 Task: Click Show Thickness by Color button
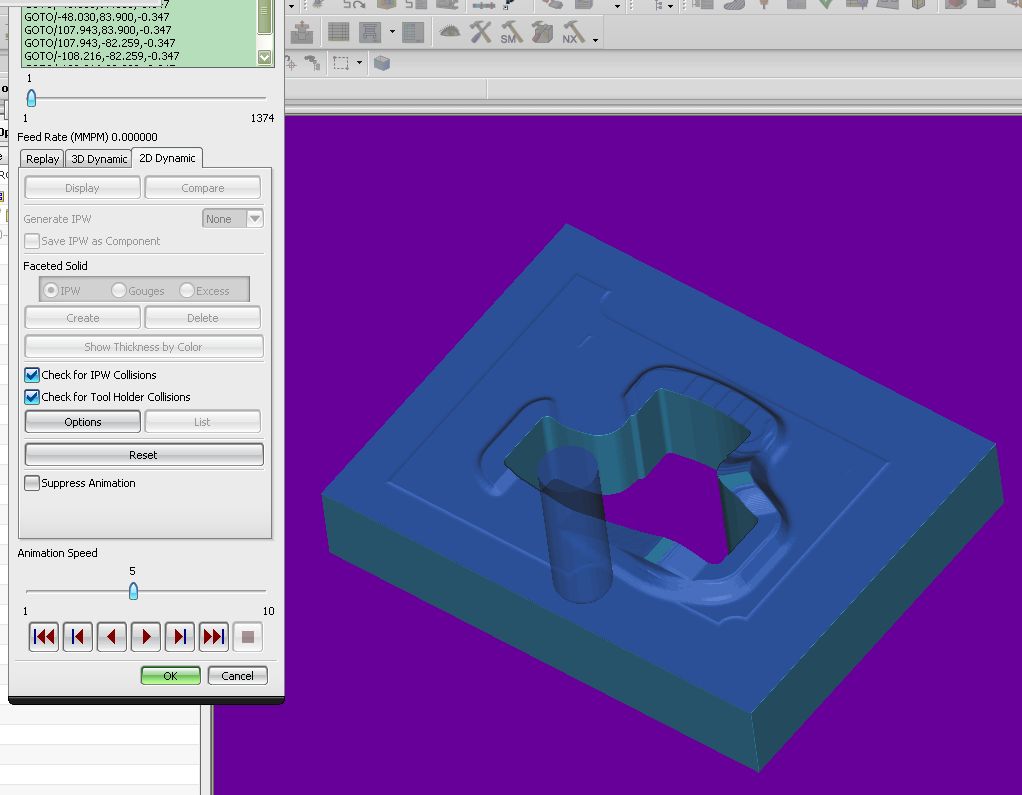pos(143,347)
